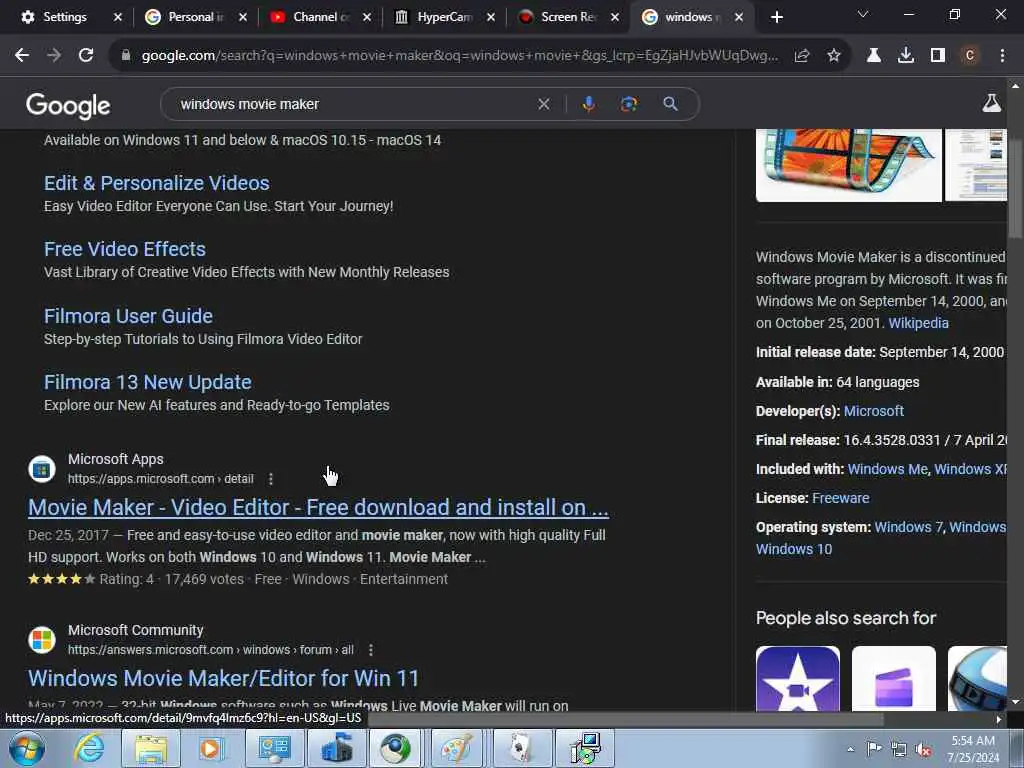Click the share page icon in address bar
This screenshot has width=1024, height=768.
point(802,56)
